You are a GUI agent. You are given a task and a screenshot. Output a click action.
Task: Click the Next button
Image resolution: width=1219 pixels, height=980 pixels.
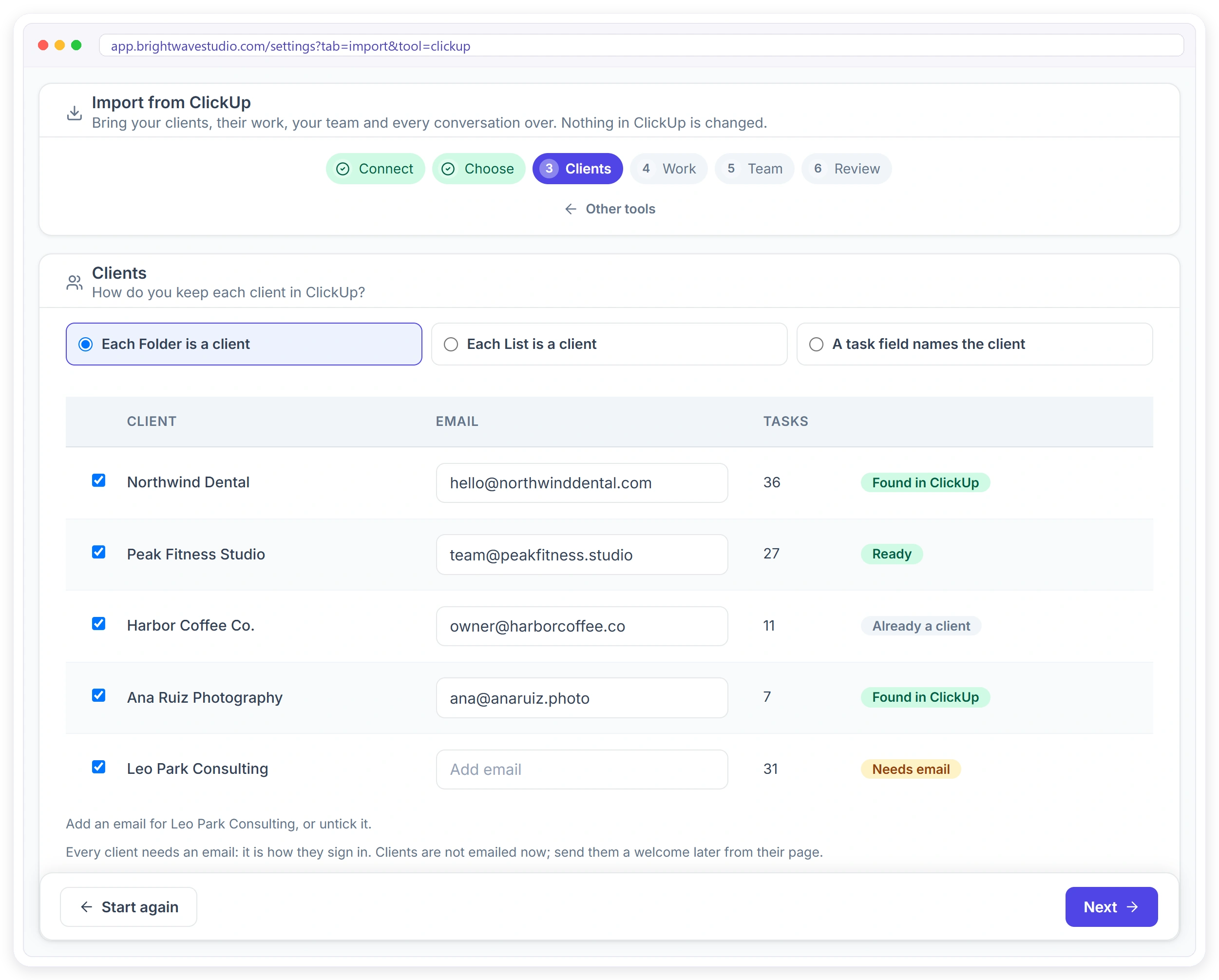pyautogui.click(x=1111, y=907)
